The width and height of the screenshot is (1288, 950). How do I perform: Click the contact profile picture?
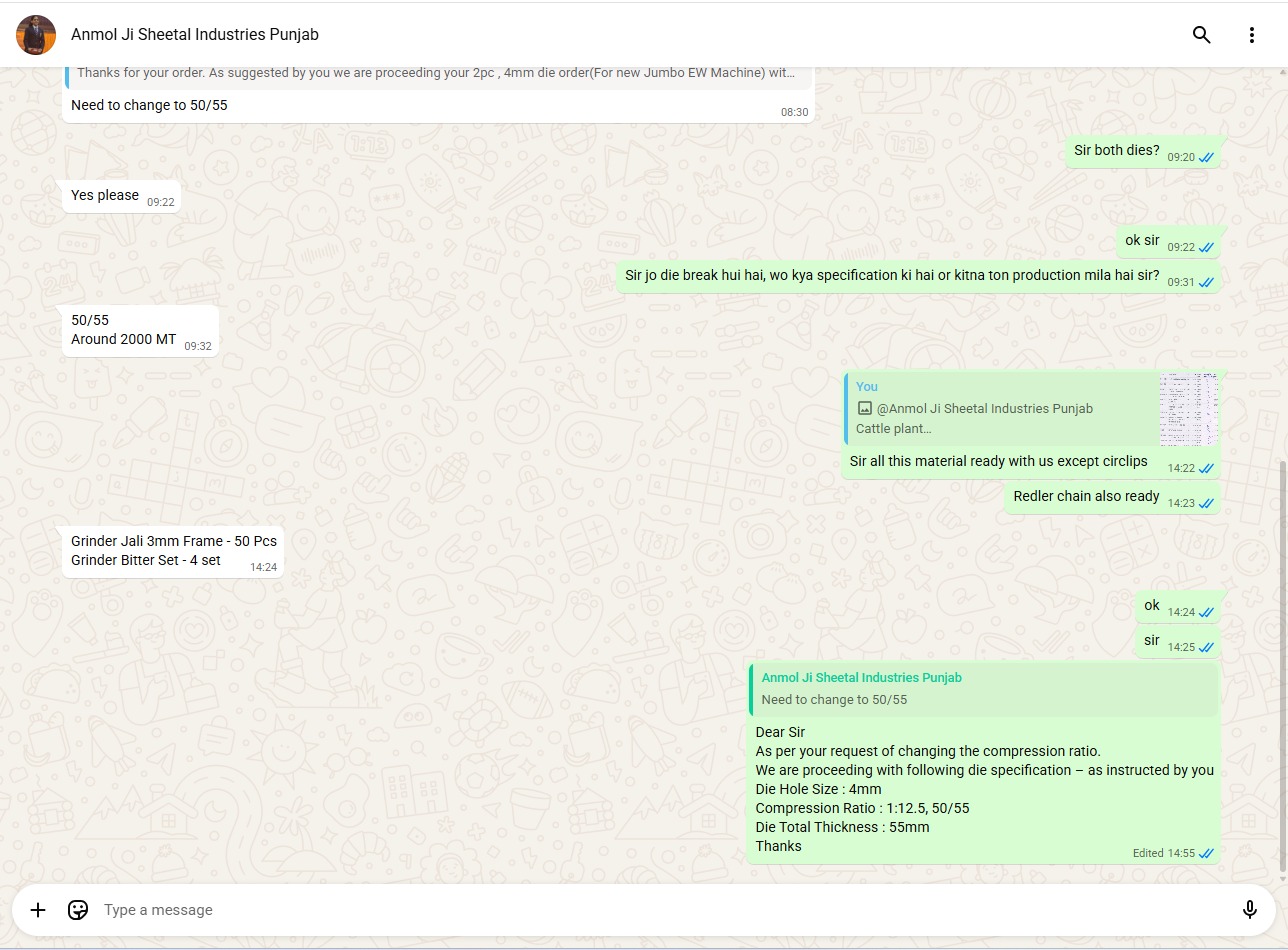[36, 35]
